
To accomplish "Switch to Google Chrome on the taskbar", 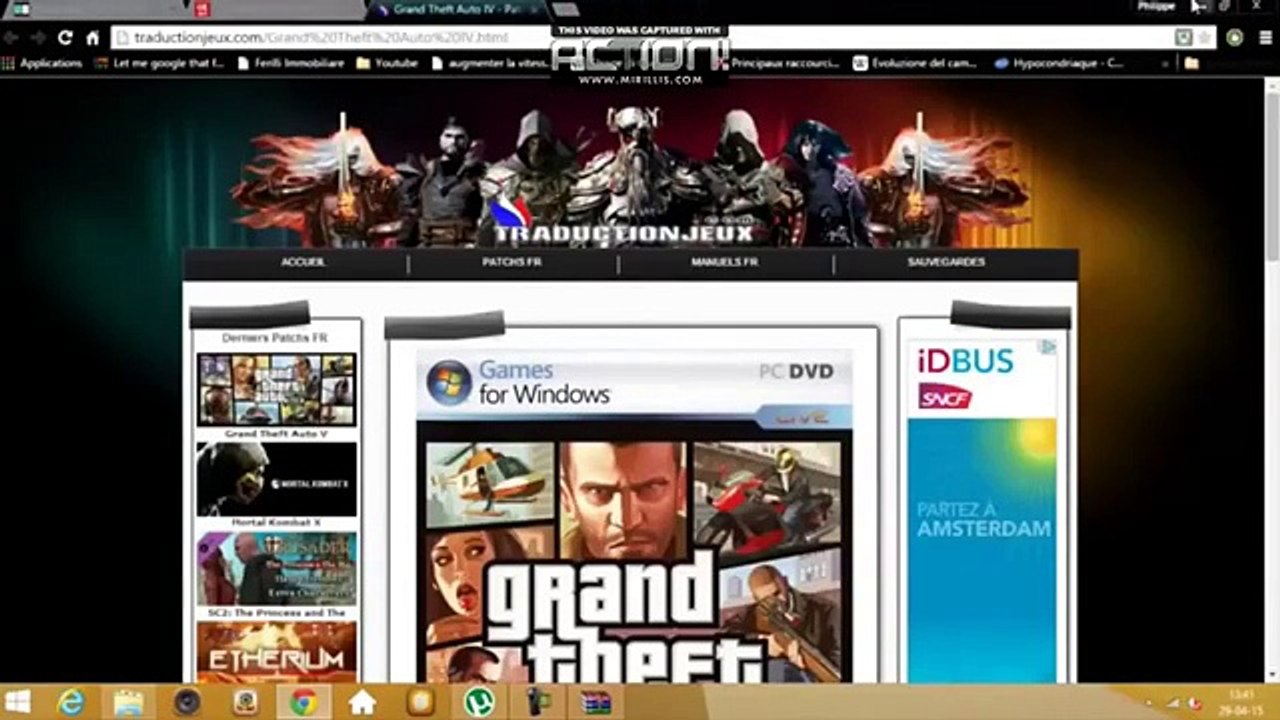I will click(303, 702).
